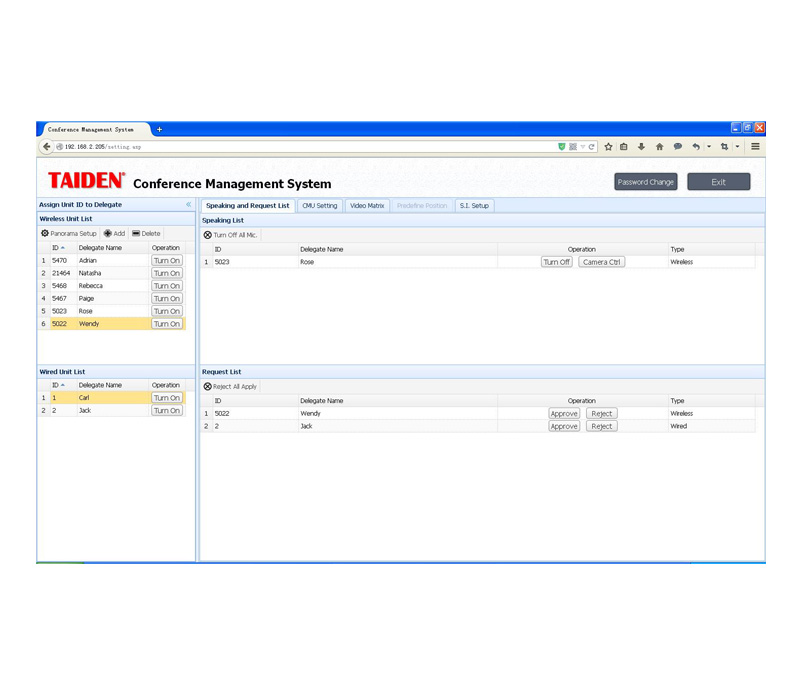This screenshot has width=800, height=681.
Task: Click the Password Change button
Action: pyautogui.click(x=645, y=182)
